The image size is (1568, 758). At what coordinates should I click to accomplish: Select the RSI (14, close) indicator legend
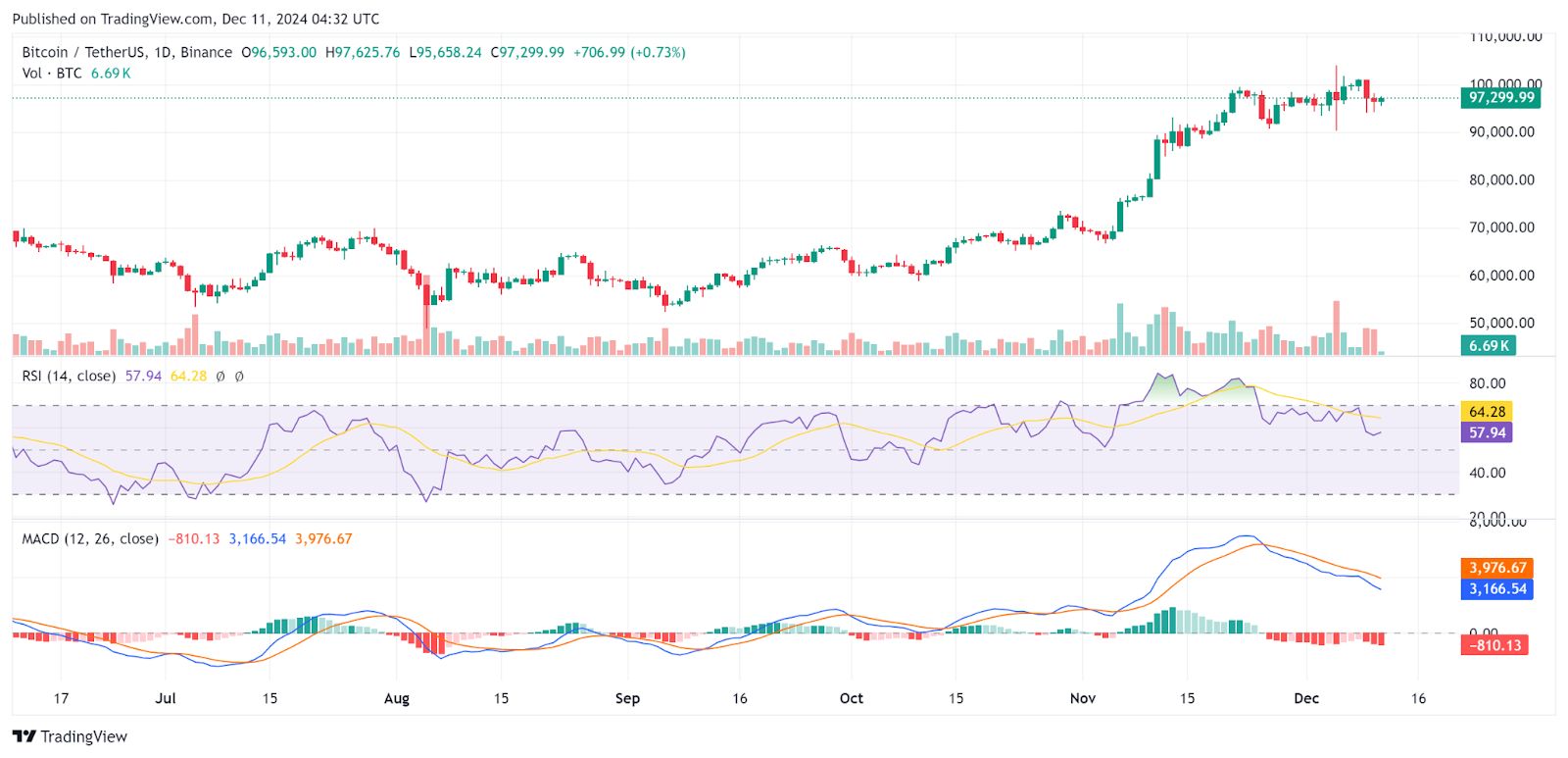[x=69, y=376]
